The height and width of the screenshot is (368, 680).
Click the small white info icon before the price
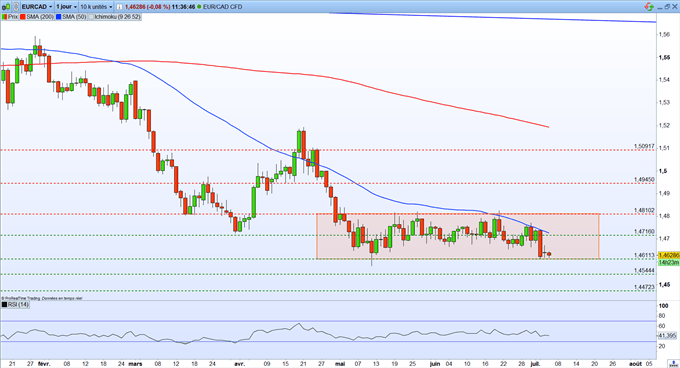click(x=119, y=7)
